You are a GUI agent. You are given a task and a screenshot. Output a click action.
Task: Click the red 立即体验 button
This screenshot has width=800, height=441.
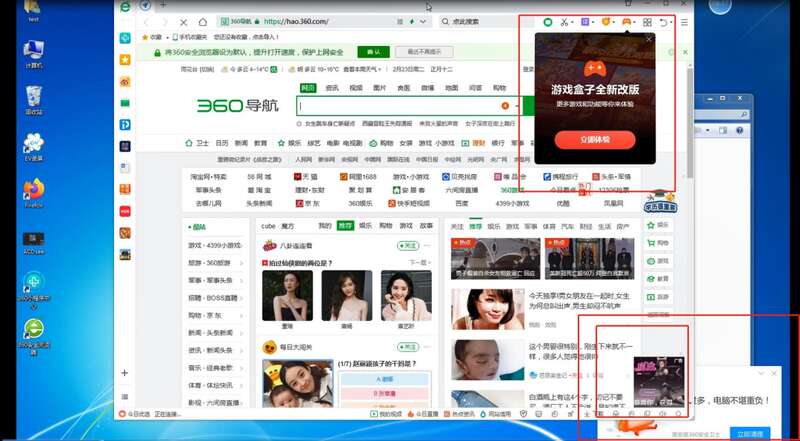click(x=595, y=140)
